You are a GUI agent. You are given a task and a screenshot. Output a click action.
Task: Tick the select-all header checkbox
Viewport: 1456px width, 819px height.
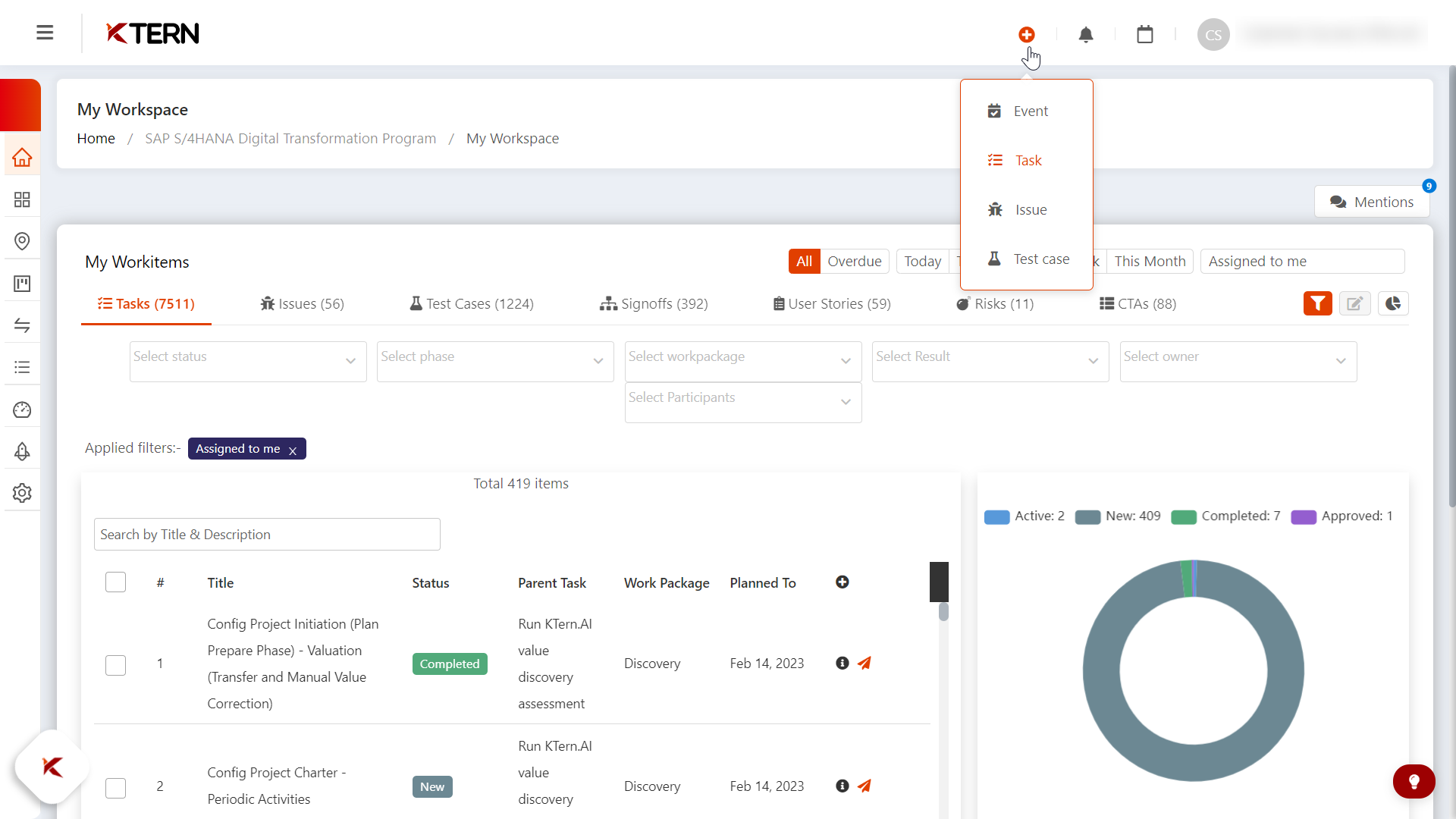pos(115,582)
